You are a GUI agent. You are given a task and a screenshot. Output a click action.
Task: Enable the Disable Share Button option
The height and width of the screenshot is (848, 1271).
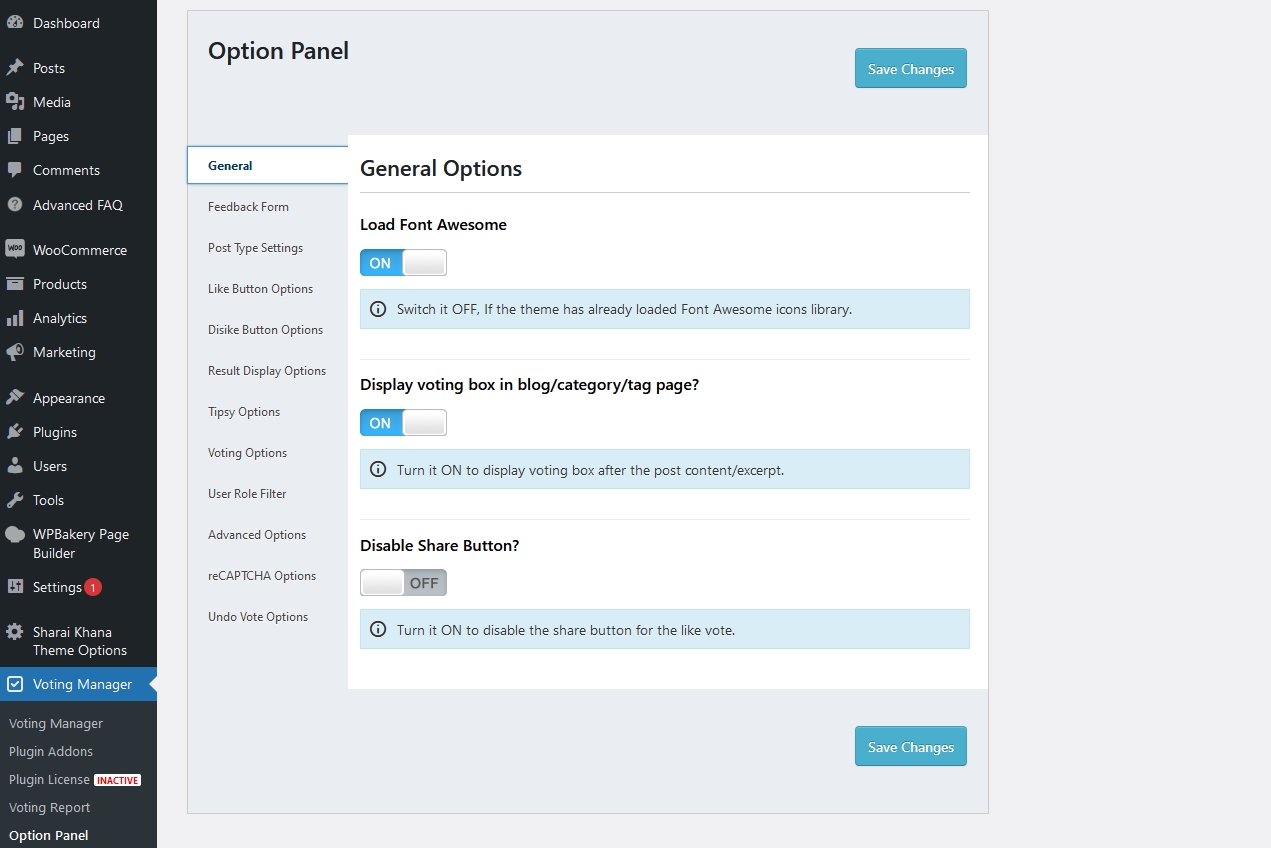click(403, 582)
